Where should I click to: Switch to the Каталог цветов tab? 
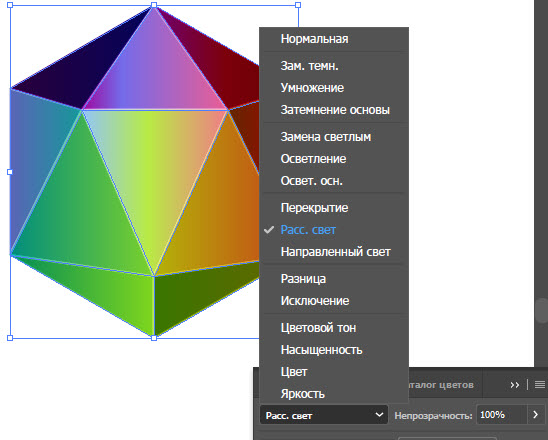(x=441, y=385)
